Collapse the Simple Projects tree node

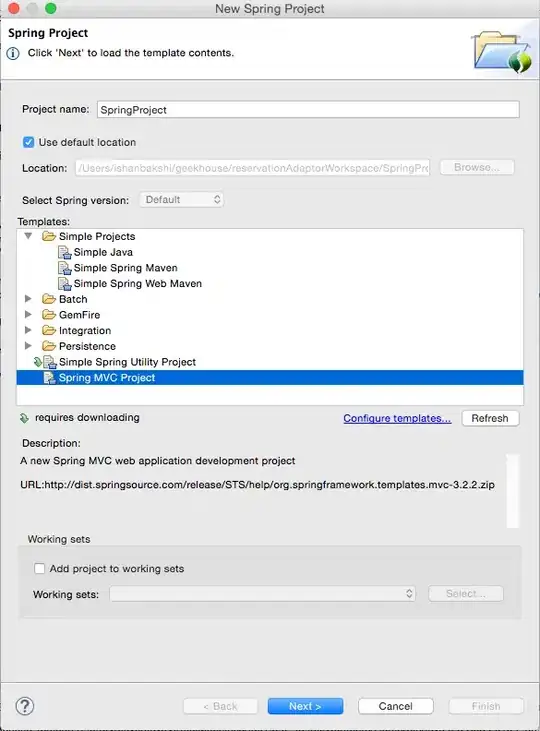pos(28,236)
